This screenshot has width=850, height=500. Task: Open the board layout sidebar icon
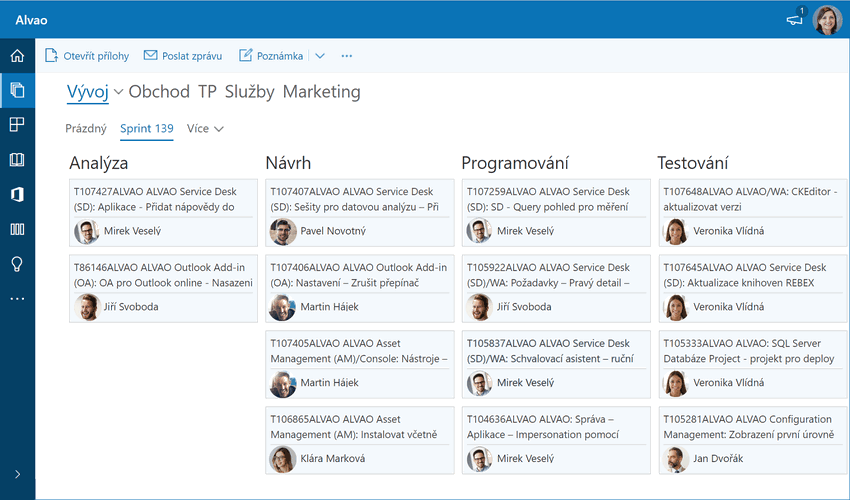(x=17, y=125)
